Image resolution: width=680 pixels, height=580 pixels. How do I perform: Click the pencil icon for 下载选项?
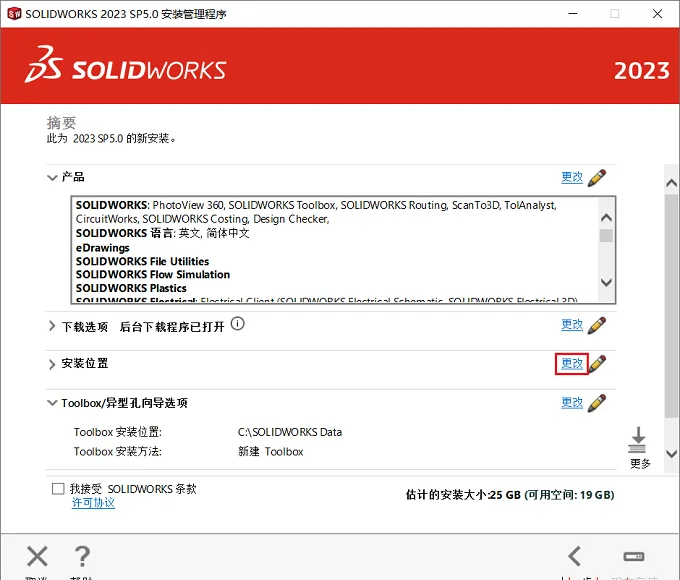pyautogui.click(x=597, y=325)
